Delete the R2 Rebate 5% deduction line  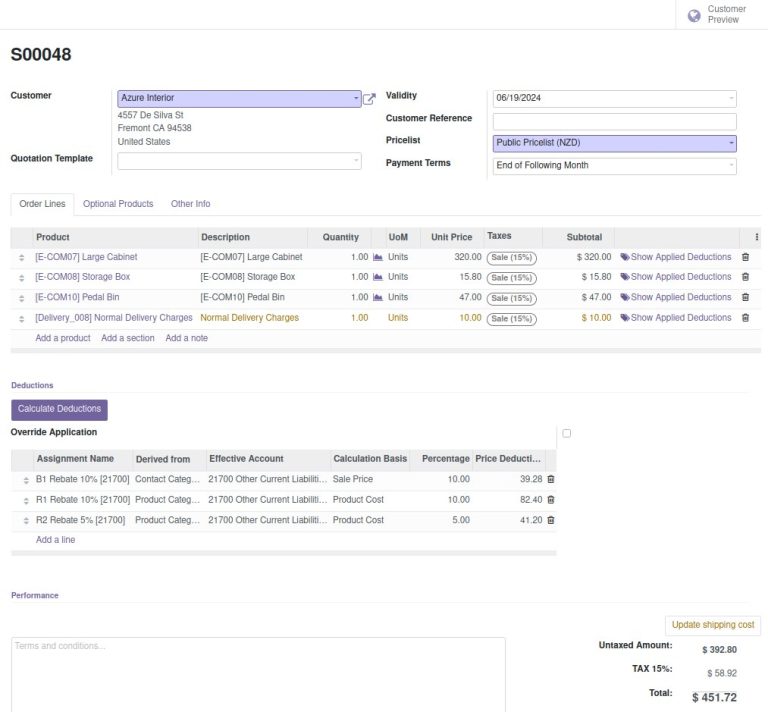(550, 520)
